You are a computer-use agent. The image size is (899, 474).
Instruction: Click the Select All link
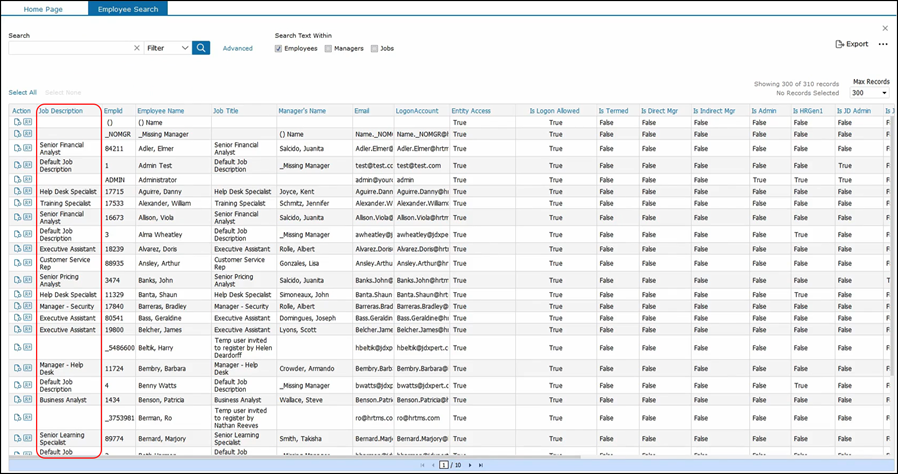point(22,92)
